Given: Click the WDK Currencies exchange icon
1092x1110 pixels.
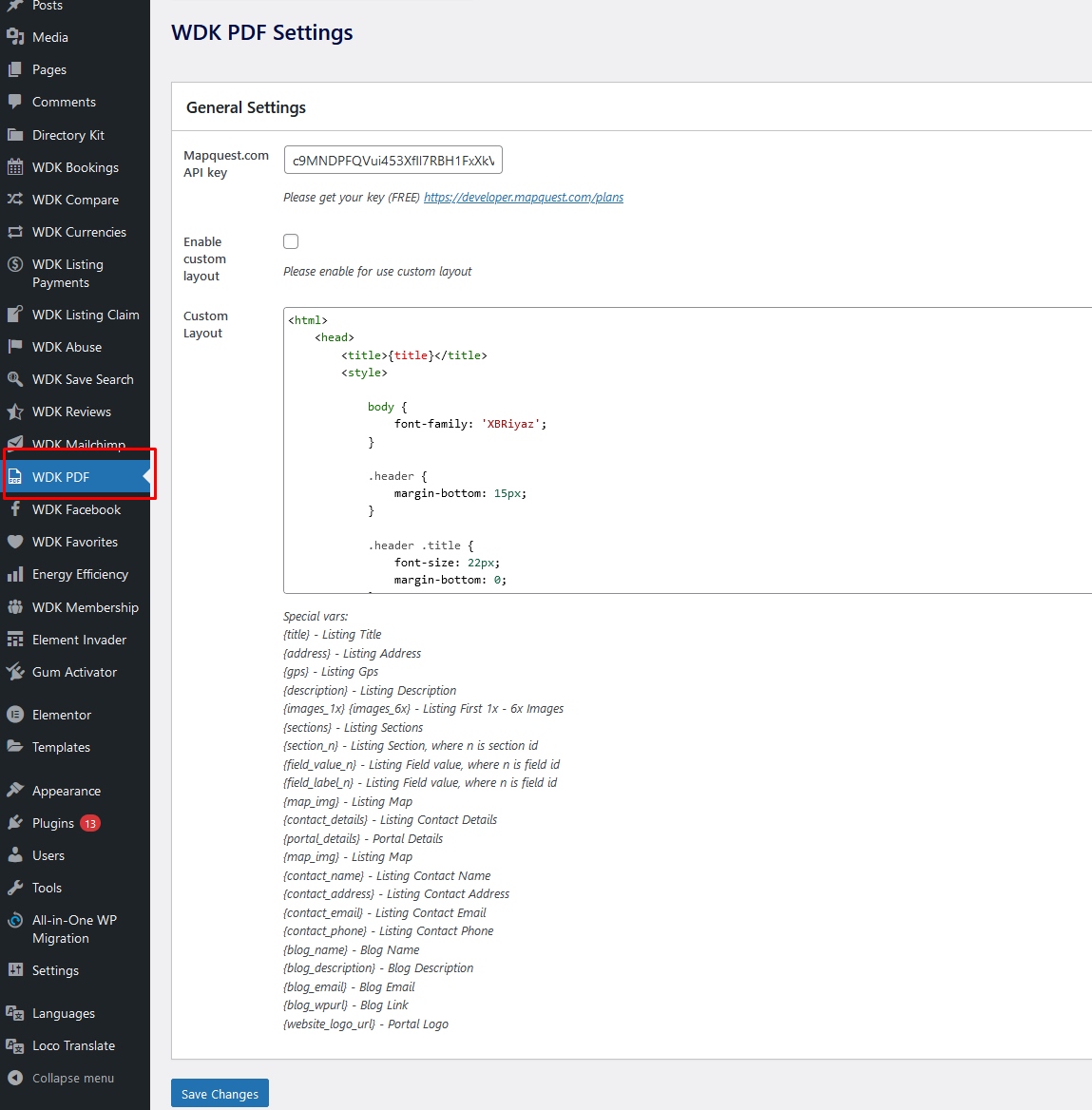Looking at the screenshot, I should pyautogui.click(x=15, y=232).
